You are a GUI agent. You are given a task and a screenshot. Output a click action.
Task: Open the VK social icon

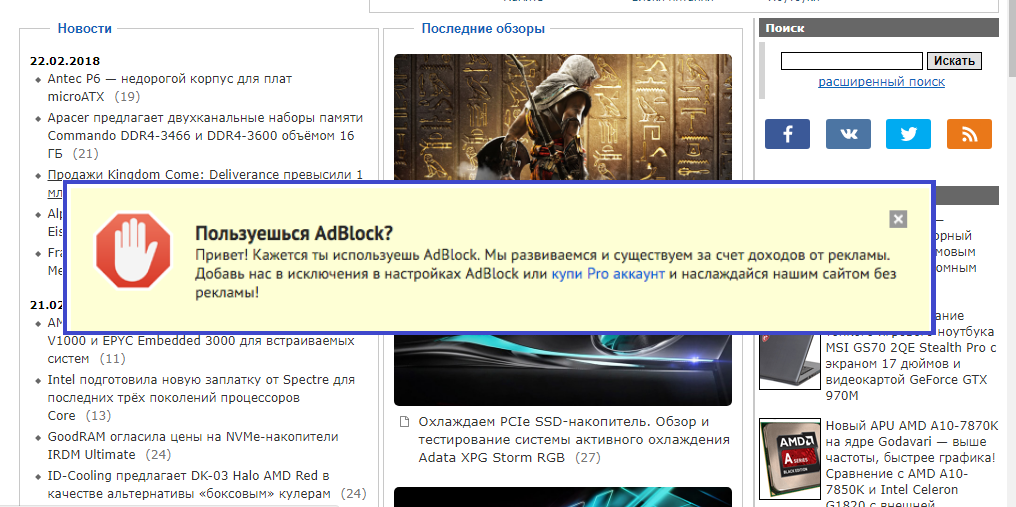point(848,134)
